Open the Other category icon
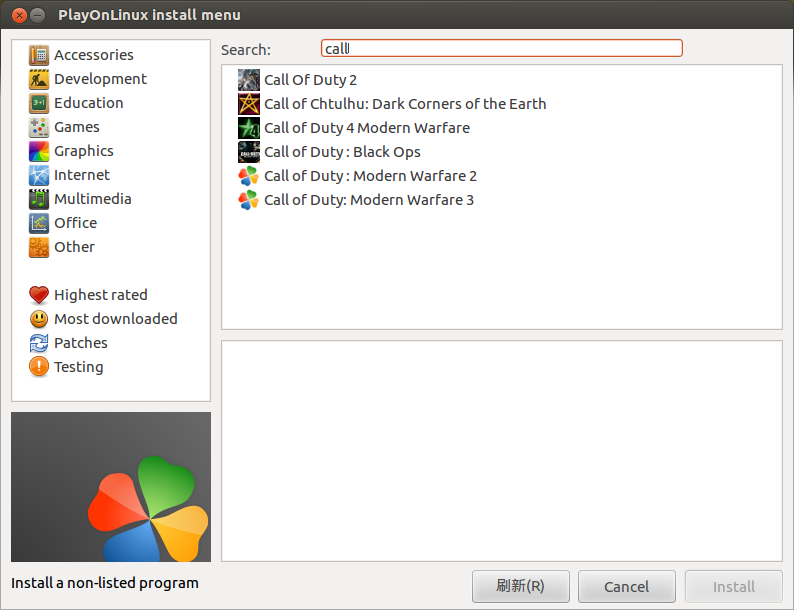The height and width of the screenshot is (610, 794). [39, 247]
